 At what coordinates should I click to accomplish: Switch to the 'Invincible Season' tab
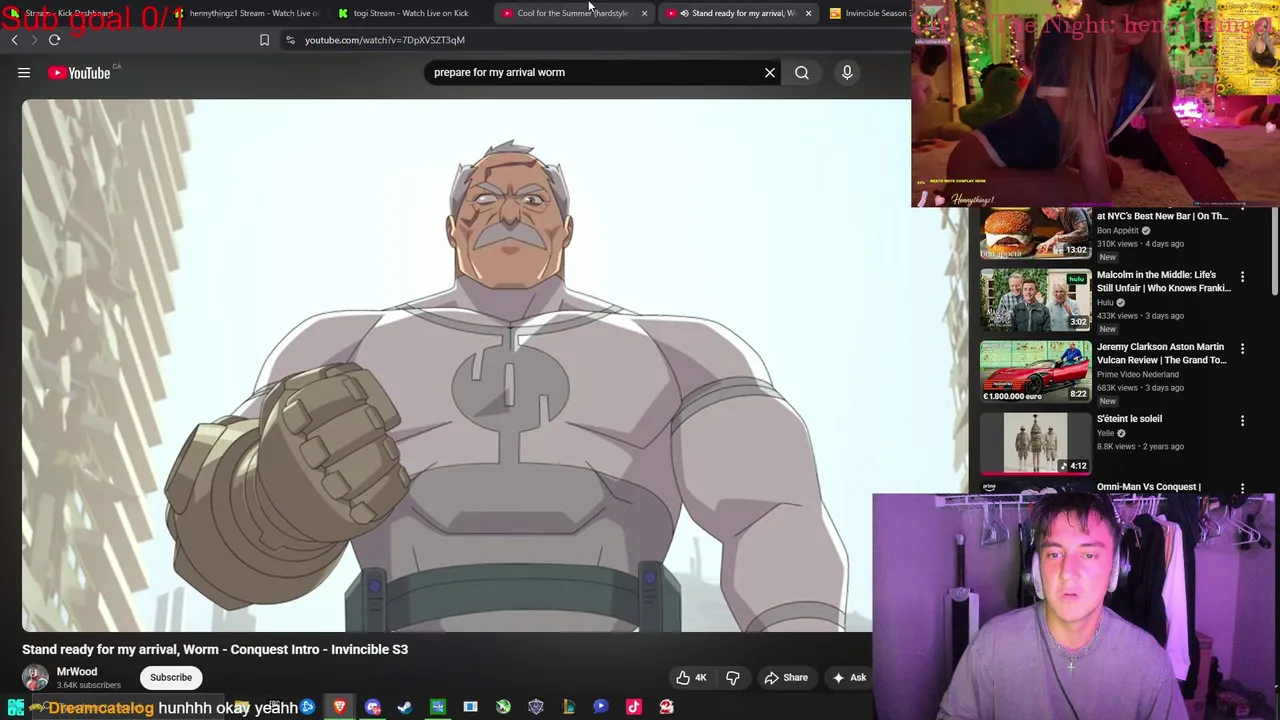pos(869,13)
